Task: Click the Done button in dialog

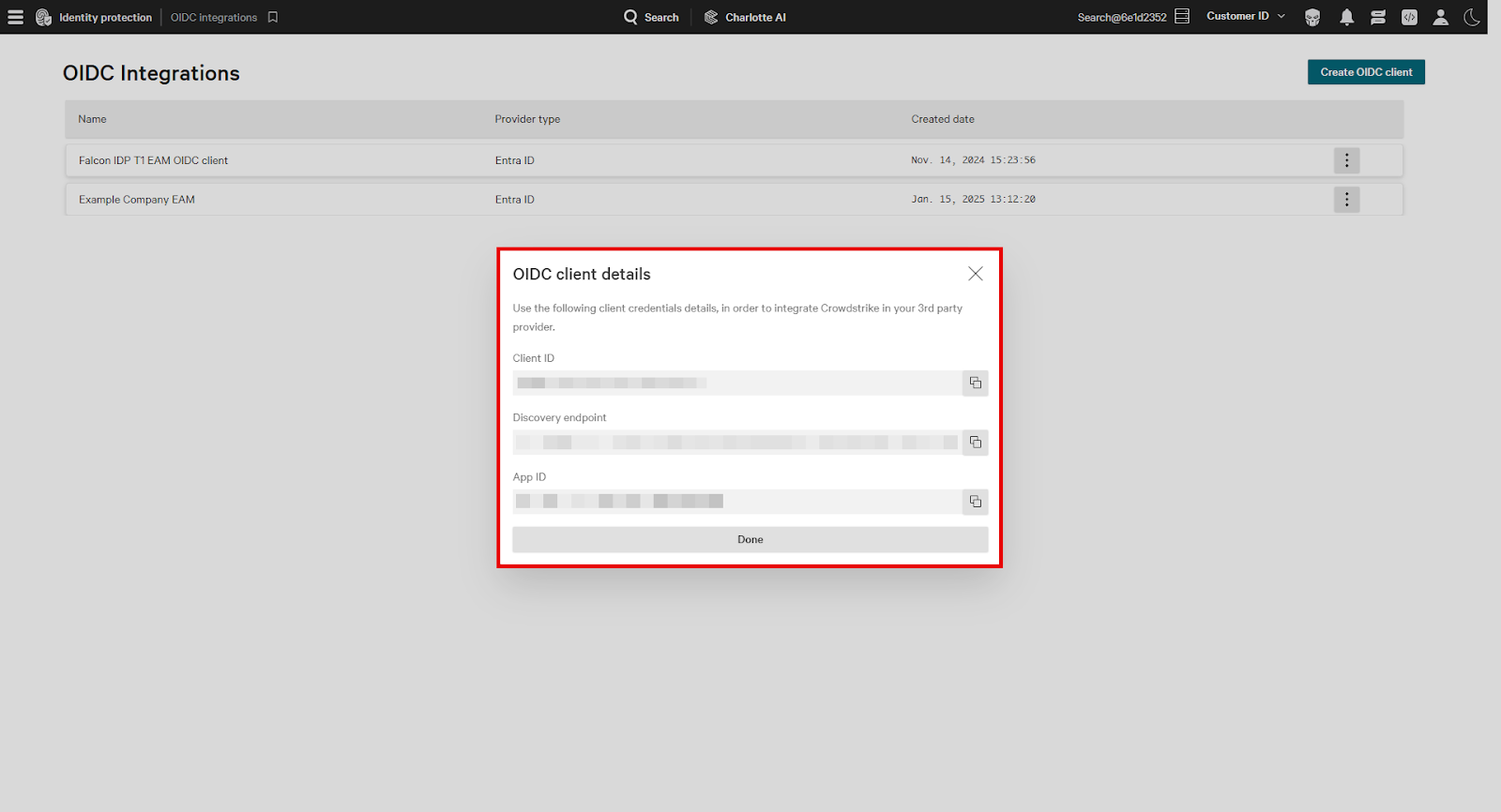Action: (750, 539)
